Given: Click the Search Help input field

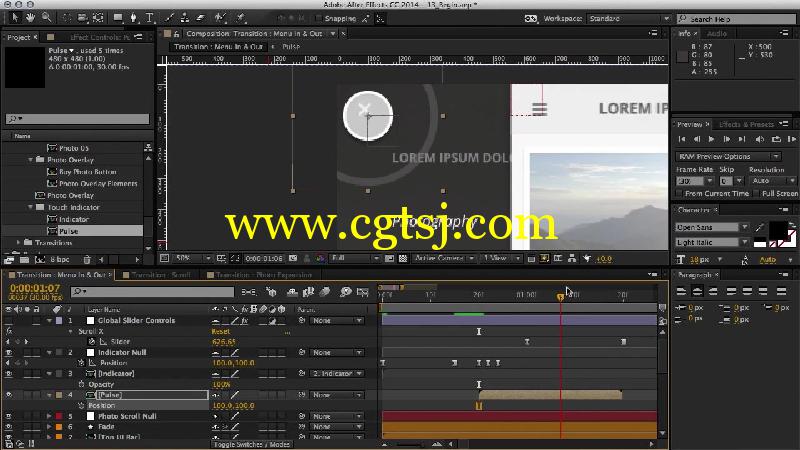Looking at the screenshot, I should coord(735,19).
